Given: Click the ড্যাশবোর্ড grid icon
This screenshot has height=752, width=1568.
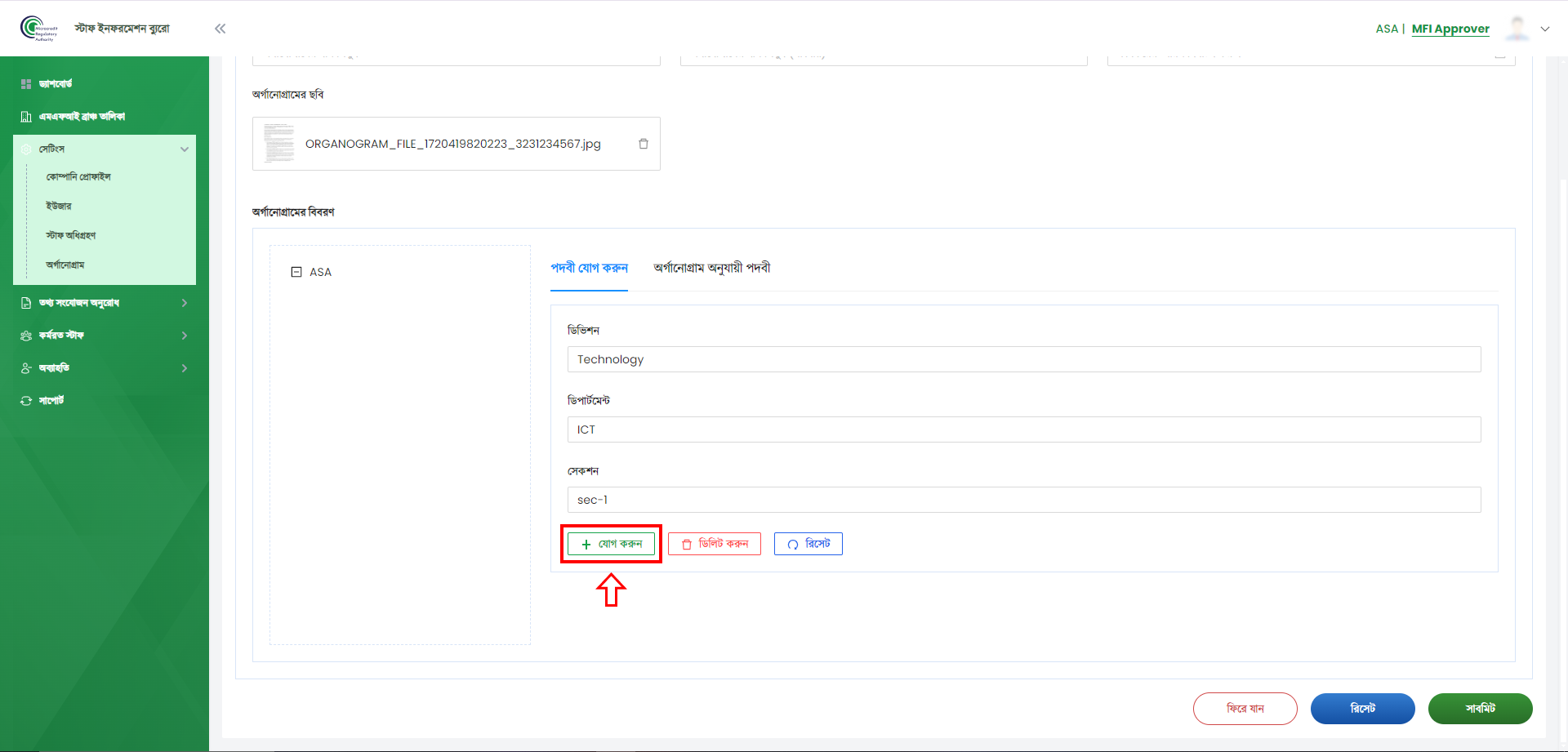Looking at the screenshot, I should tap(26, 84).
